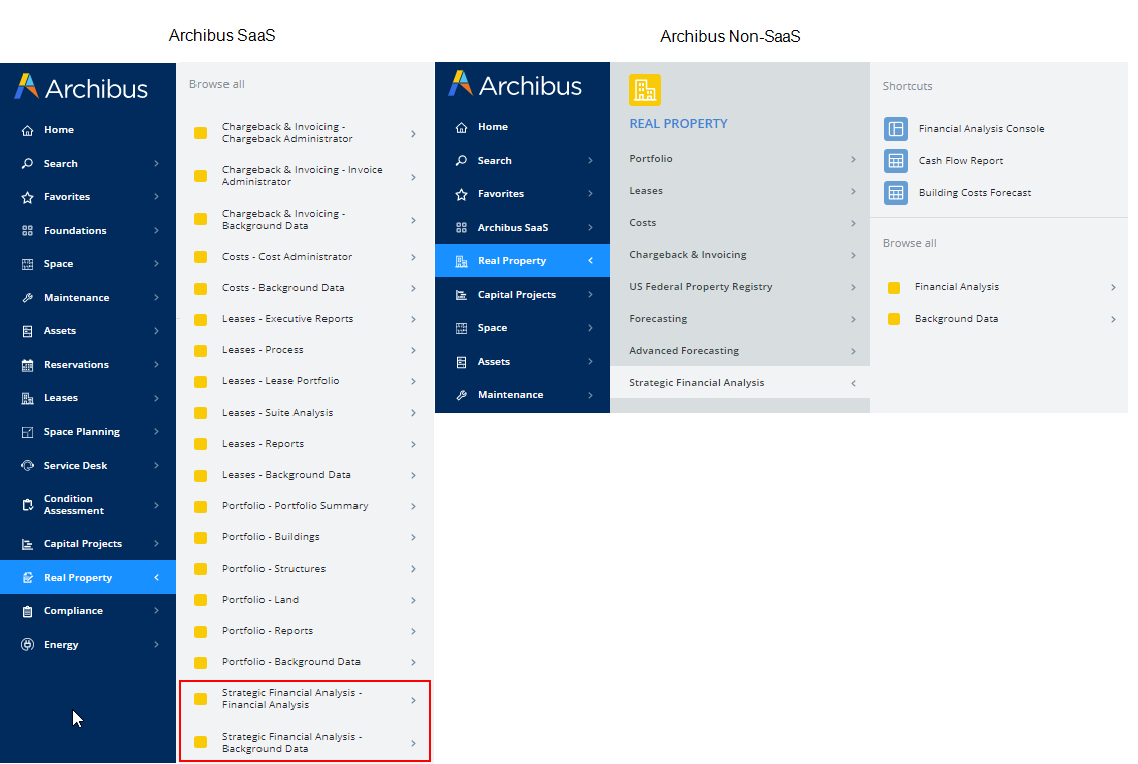Click yellow square beside Portfolio - Buildings
Image resolution: width=1138 pixels, height=764 pixels.
200,538
